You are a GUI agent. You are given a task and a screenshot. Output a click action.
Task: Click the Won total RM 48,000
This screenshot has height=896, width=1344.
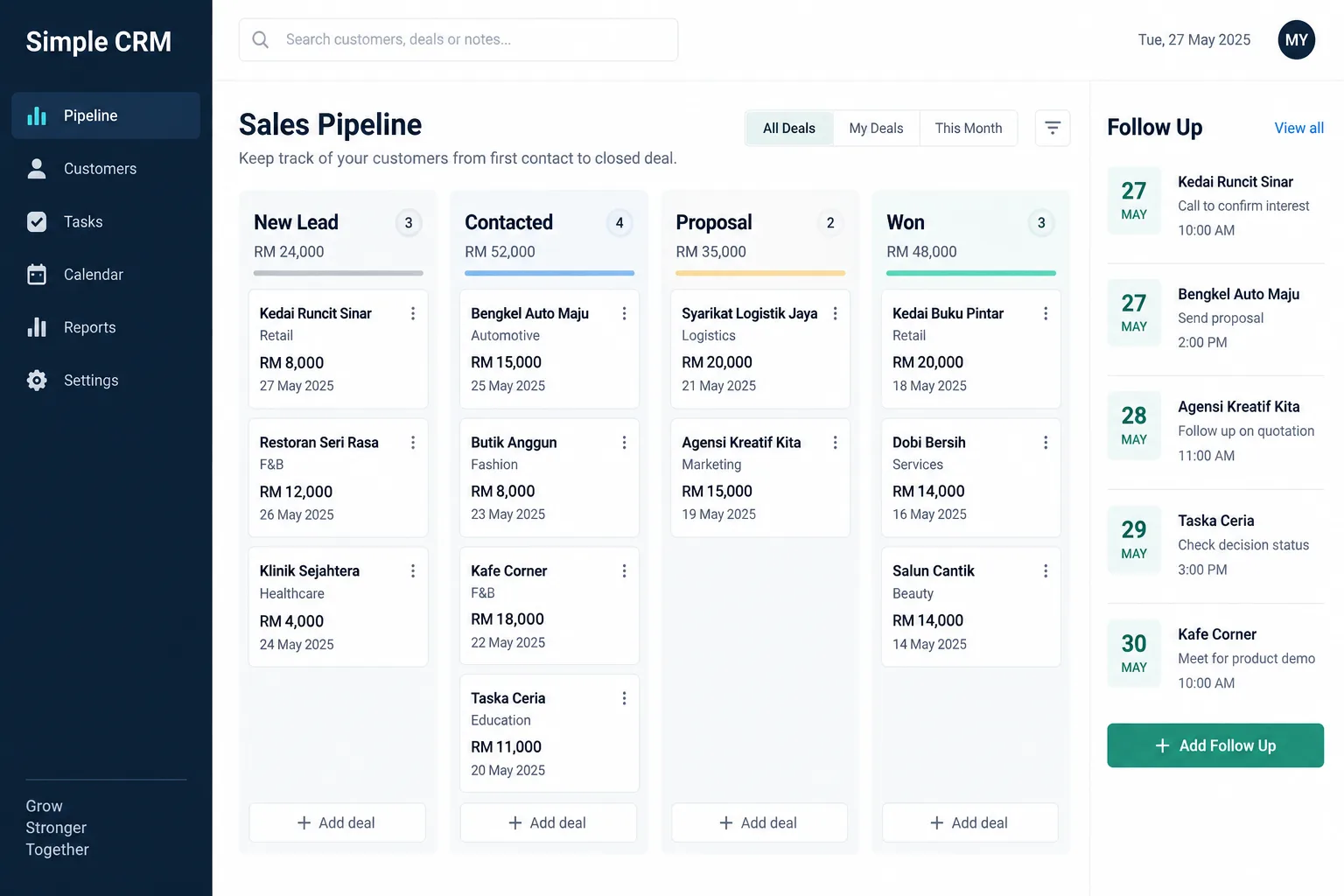pos(921,252)
